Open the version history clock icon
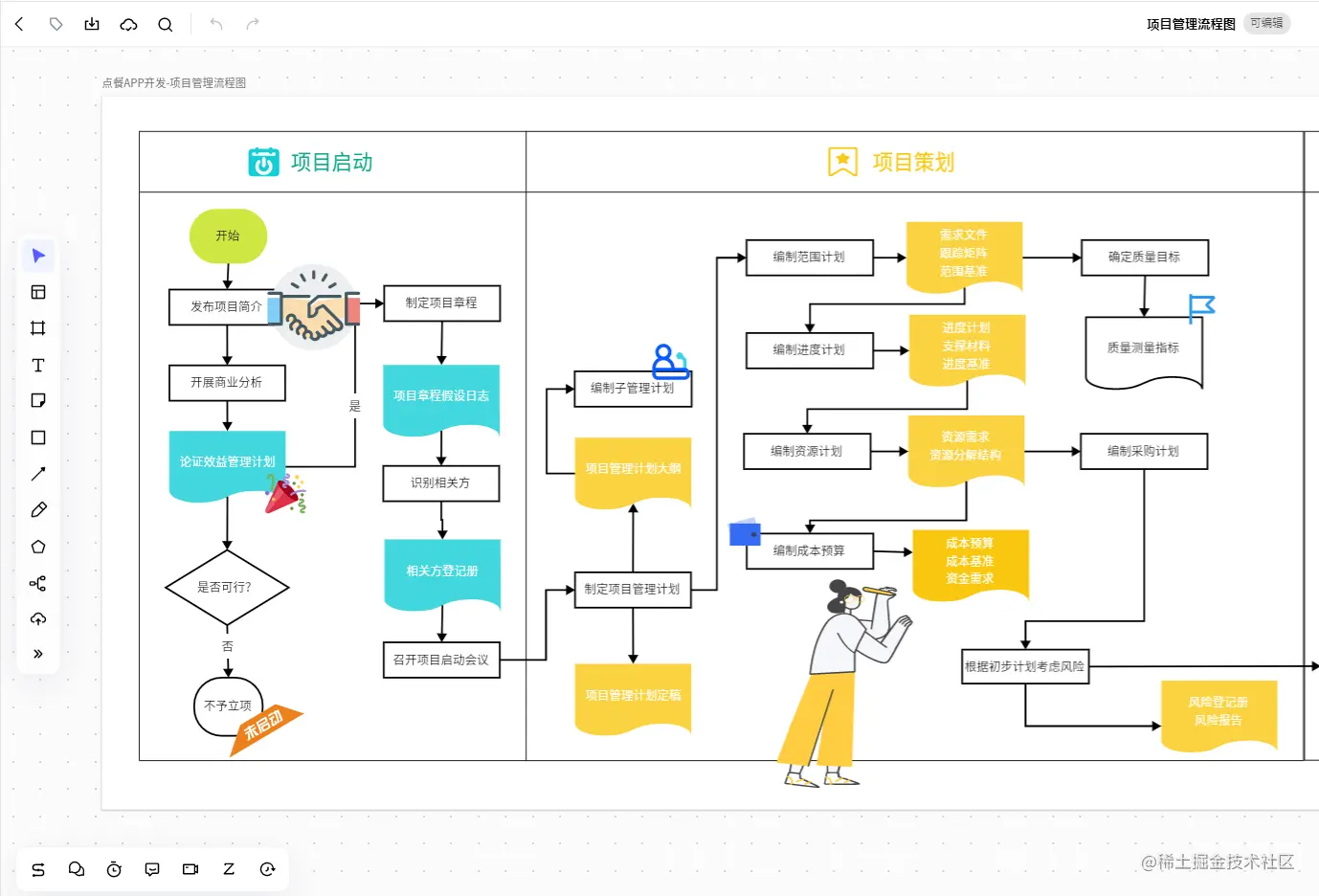This screenshot has height=896, width=1319. point(267,869)
